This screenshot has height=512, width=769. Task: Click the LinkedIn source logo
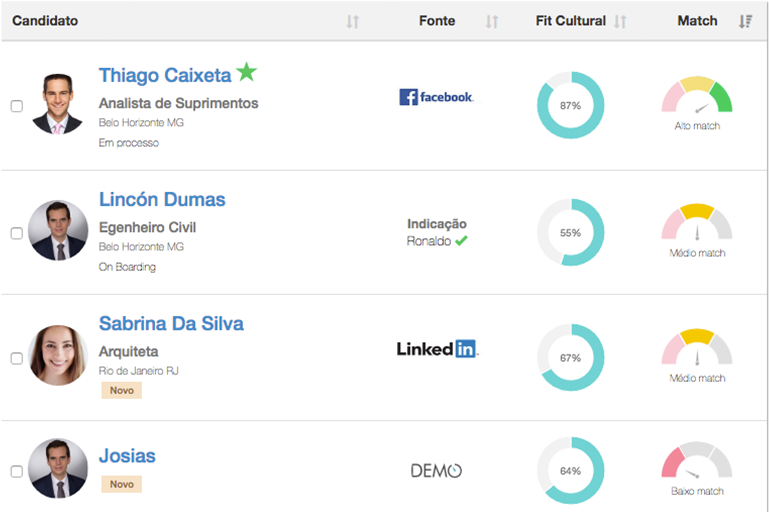(x=437, y=349)
